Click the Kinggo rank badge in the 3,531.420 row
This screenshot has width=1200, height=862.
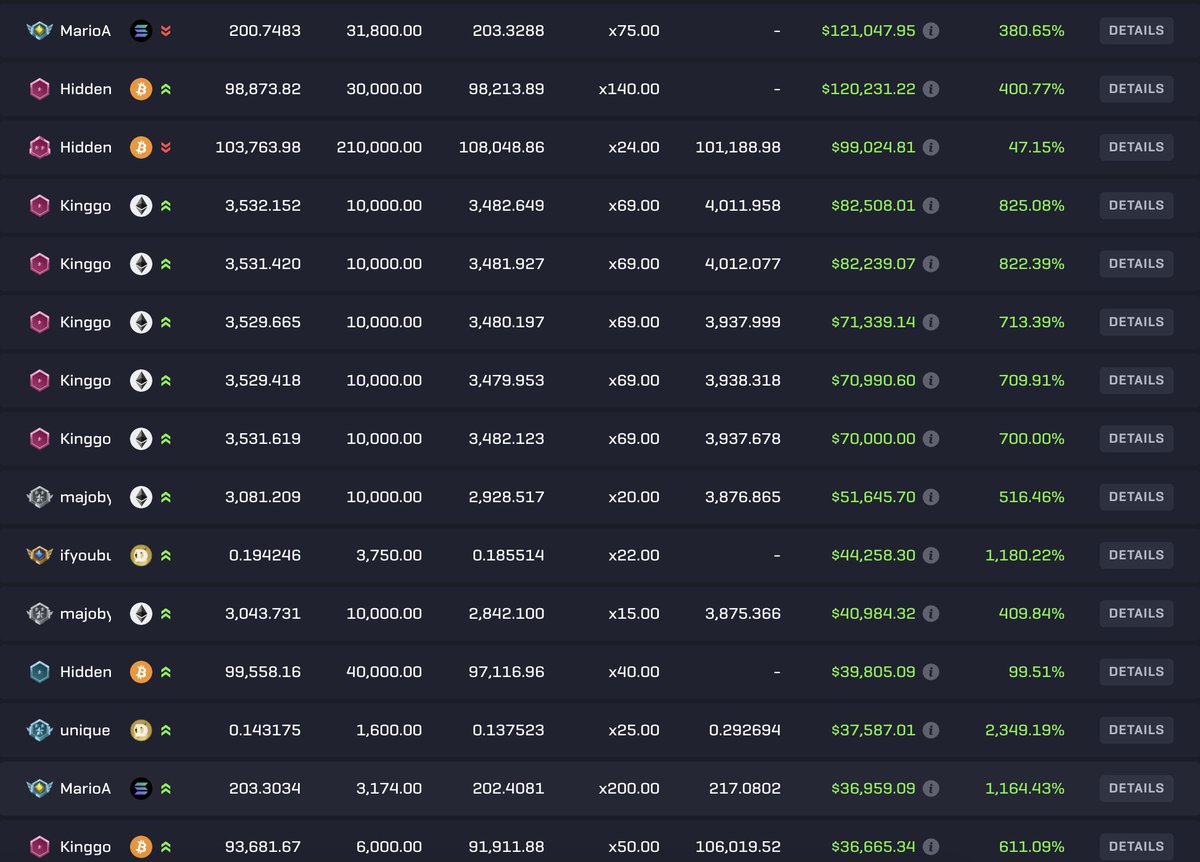tap(39, 264)
